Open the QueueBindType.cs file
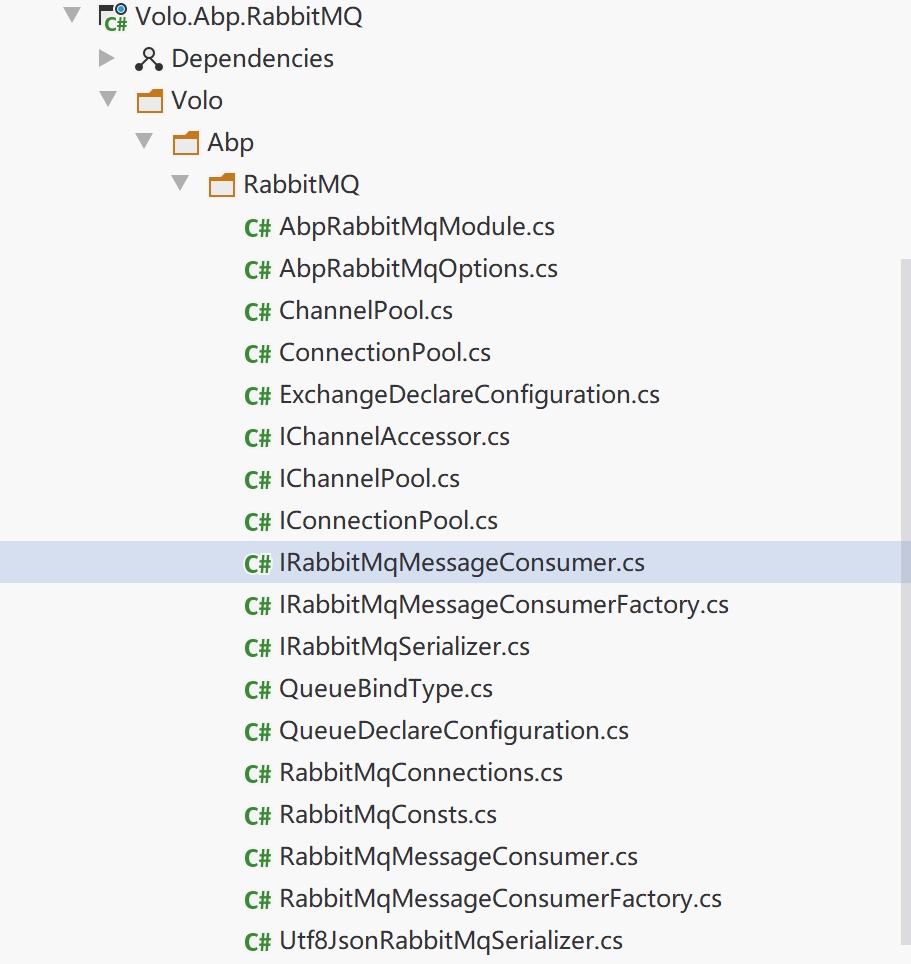This screenshot has height=964, width=911. [x=386, y=689]
